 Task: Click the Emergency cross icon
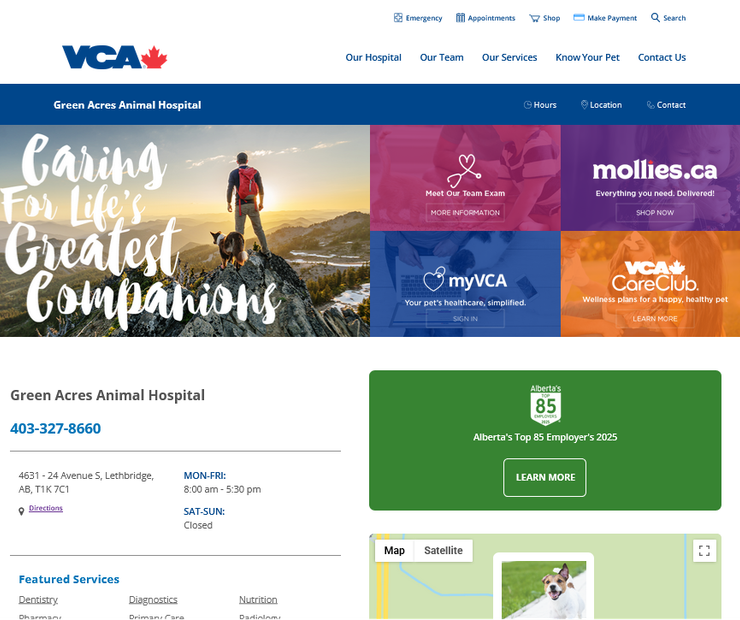pos(398,18)
